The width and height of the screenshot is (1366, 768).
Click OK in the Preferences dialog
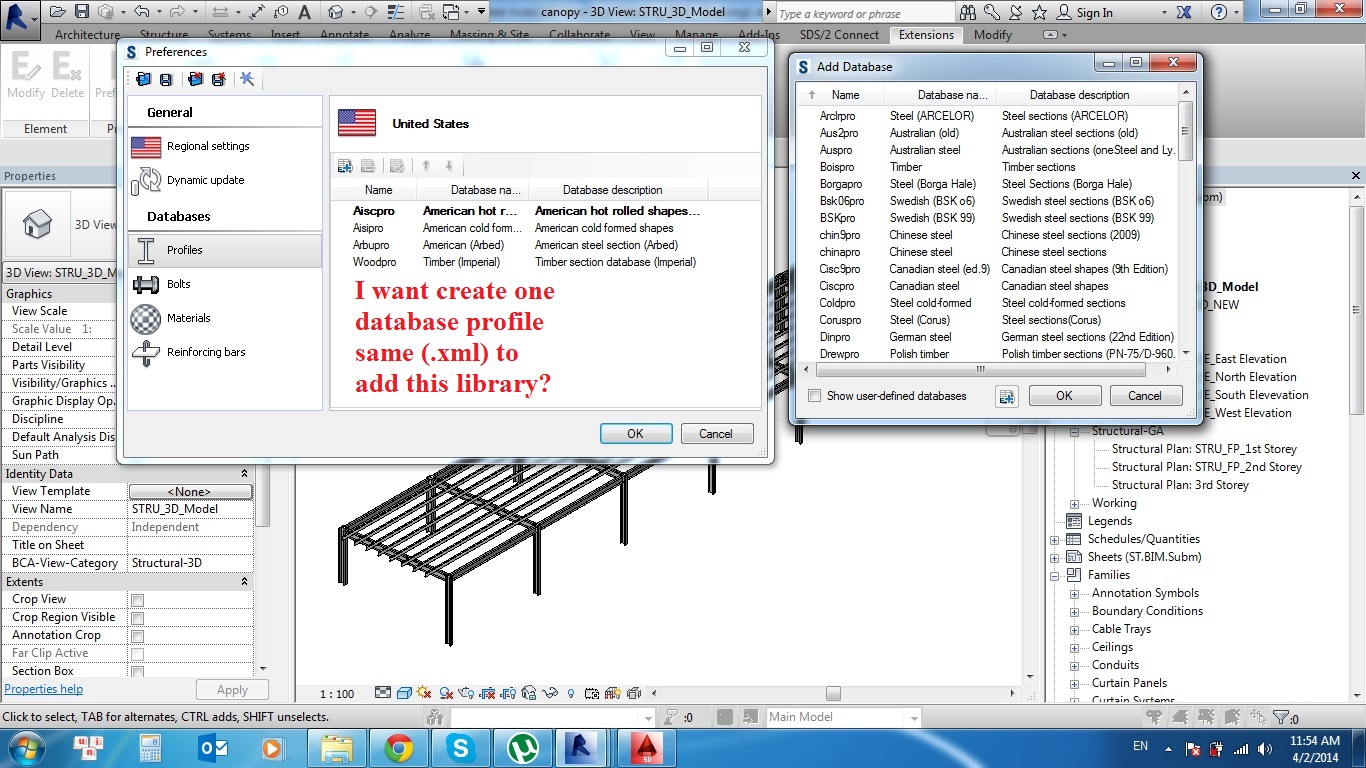pos(636,434)
